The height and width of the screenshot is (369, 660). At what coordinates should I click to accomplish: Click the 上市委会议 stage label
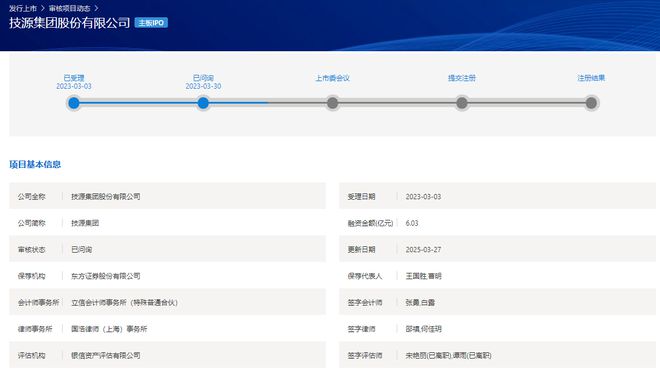(x=333, y=78)
